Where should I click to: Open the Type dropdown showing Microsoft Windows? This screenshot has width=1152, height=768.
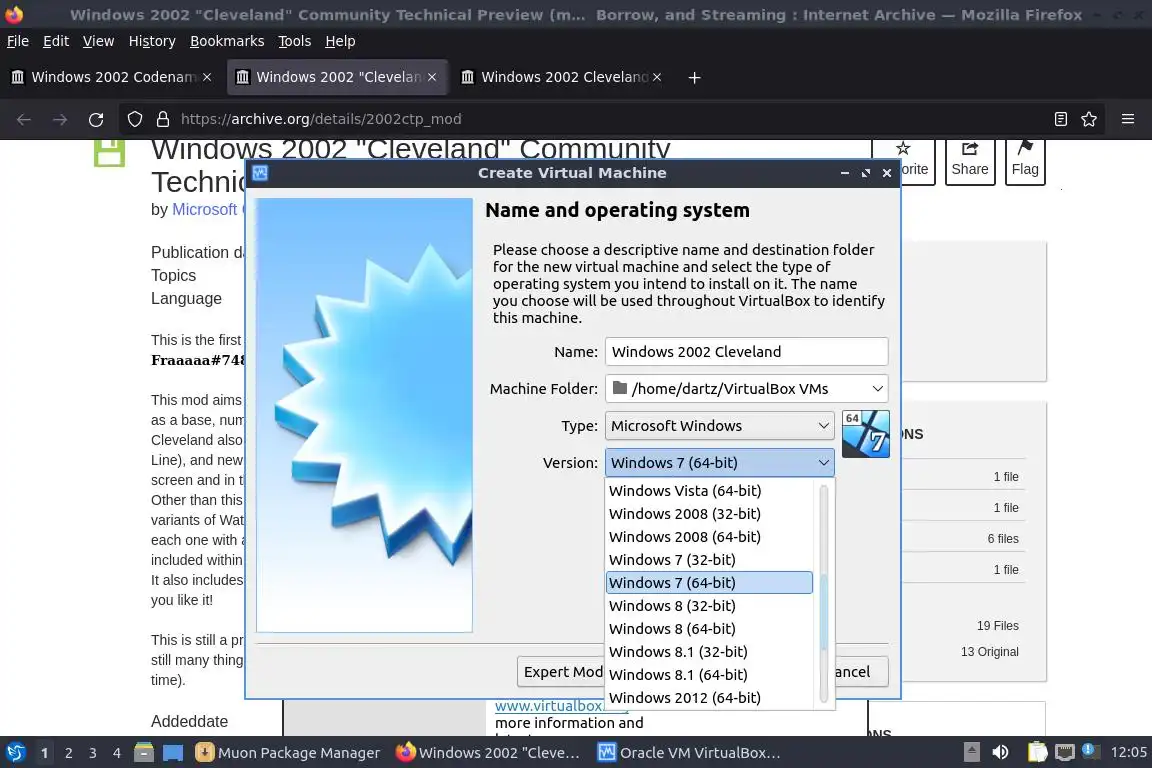tap(720, 426)
